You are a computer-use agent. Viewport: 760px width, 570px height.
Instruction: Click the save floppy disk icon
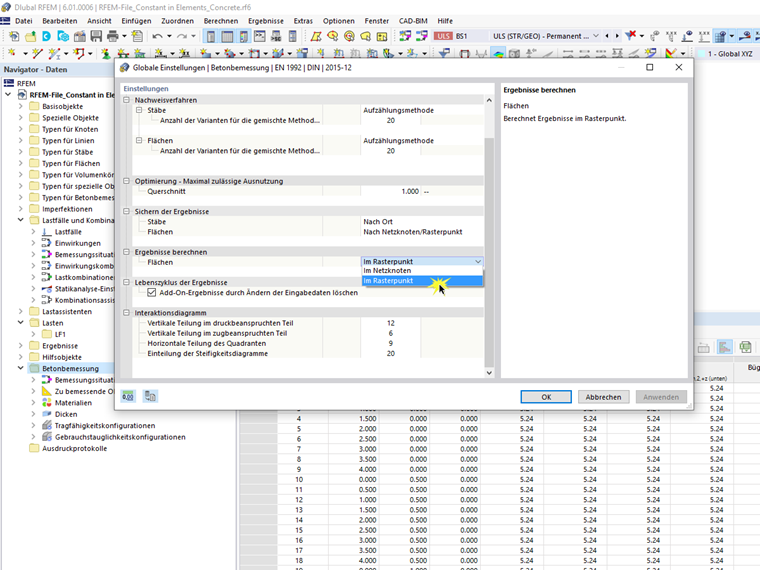(x=96, y=36)
